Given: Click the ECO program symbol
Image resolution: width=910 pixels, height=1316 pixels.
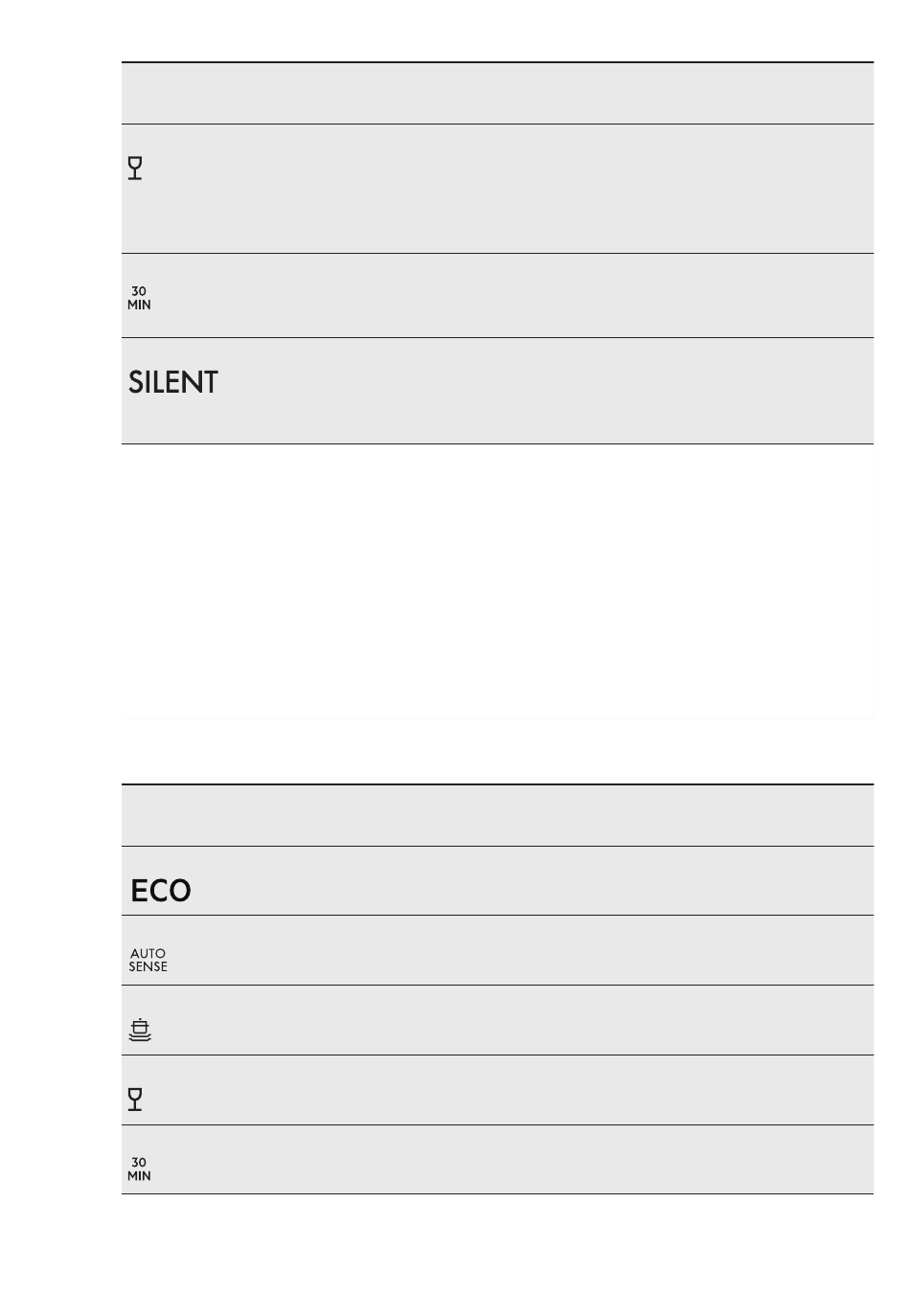Looking at the screenshot, I should (160, 892).
